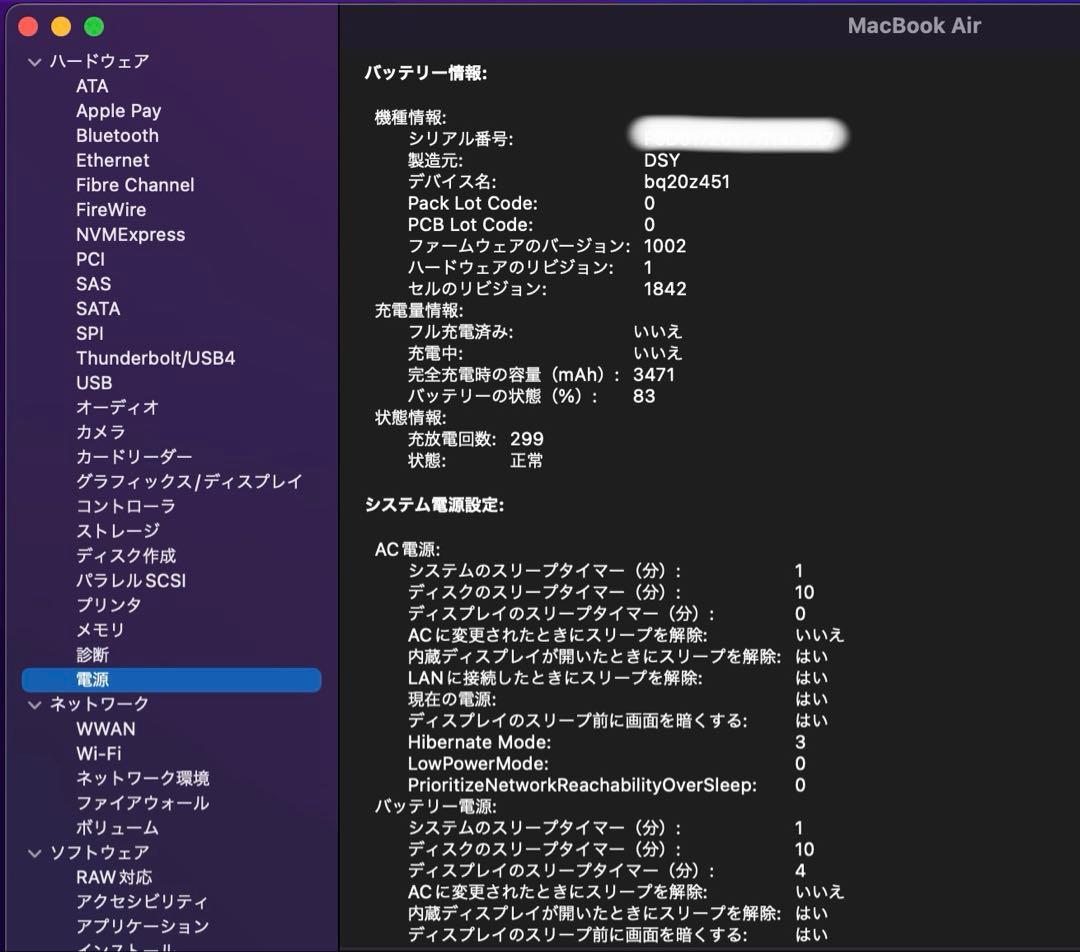Click the green zoom window button

pyautogui.click(x=94, y=27)
